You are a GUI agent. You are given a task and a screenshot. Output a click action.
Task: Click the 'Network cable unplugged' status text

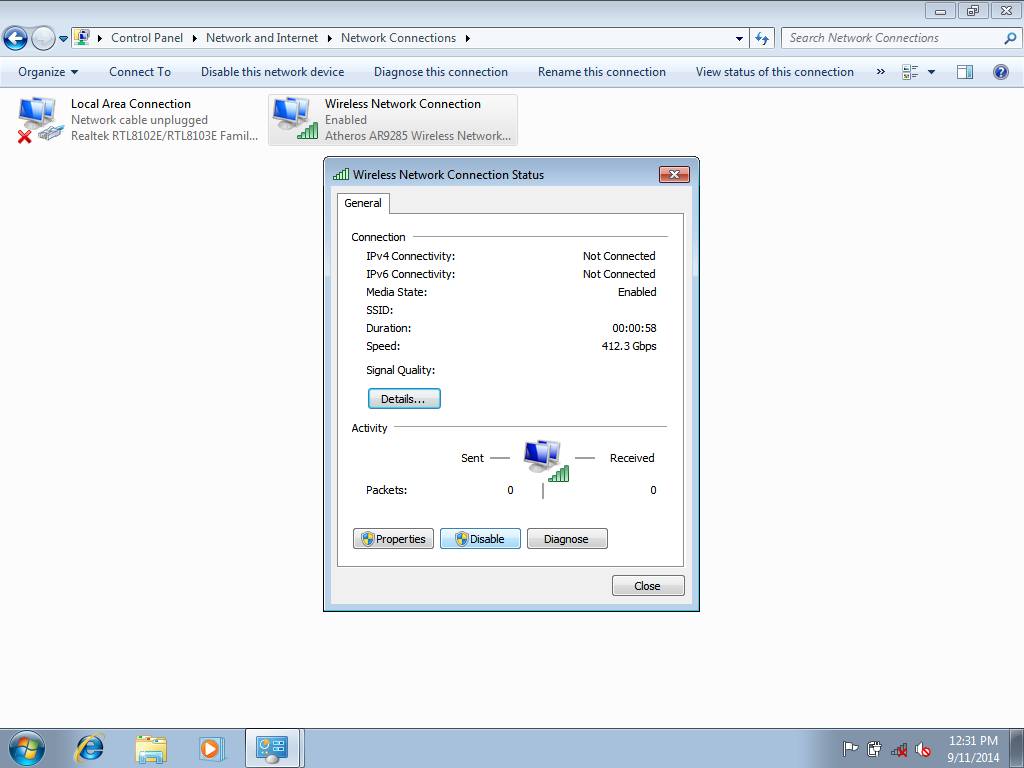[139, 120]
